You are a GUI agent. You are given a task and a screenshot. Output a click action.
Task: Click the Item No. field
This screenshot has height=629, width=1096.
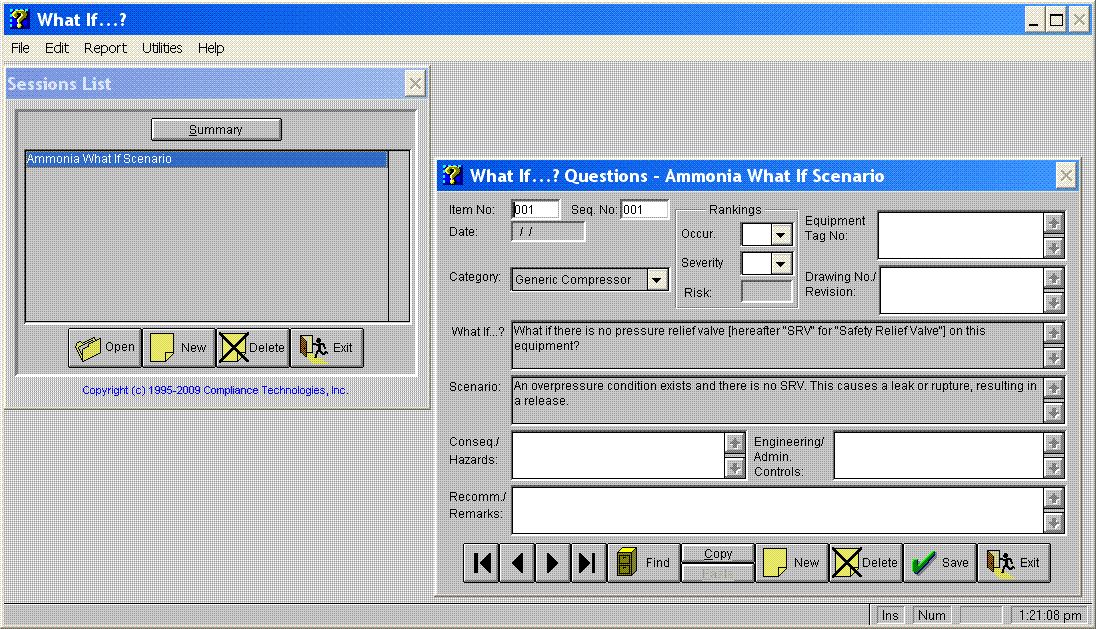point(536,210)
